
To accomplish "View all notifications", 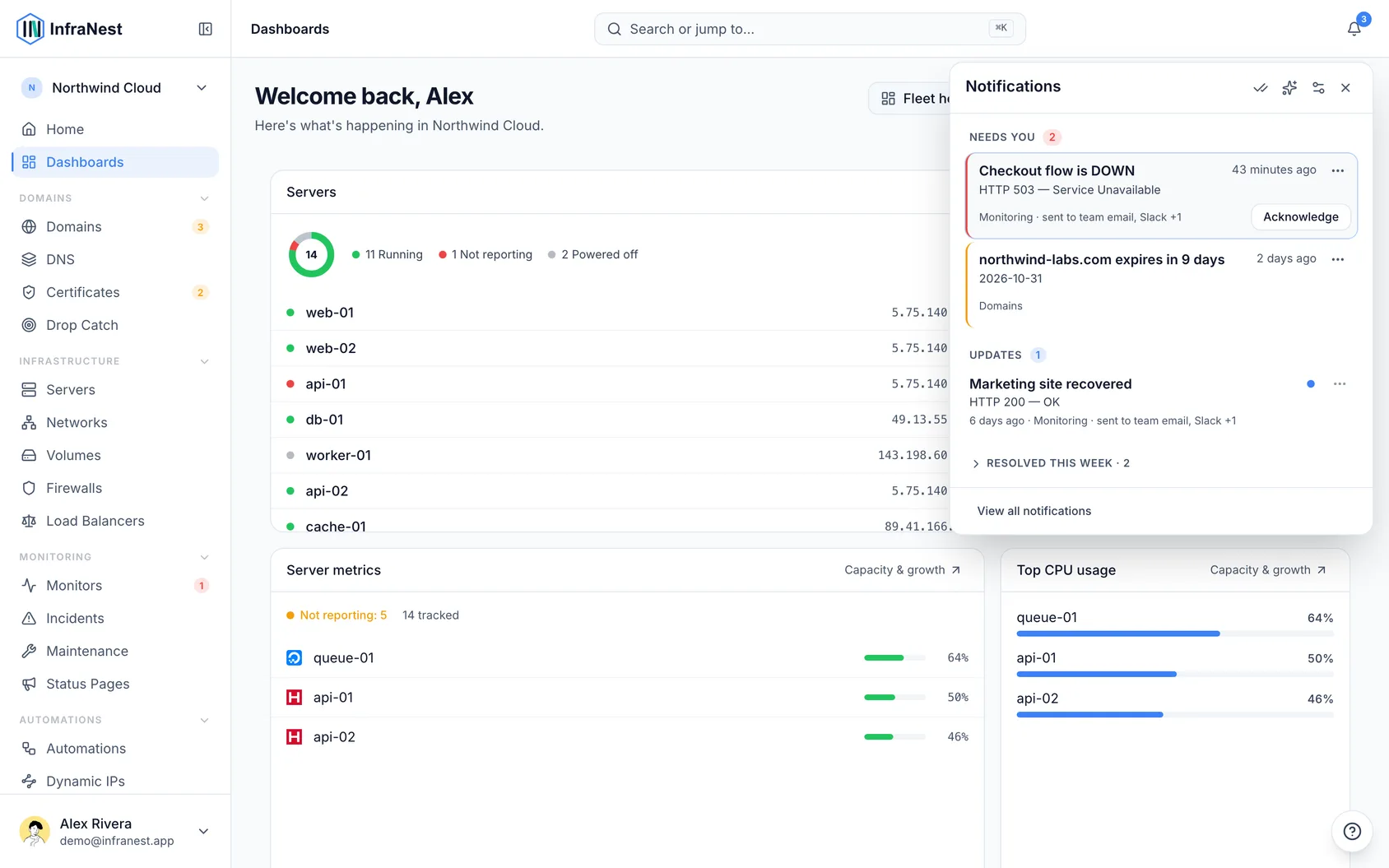I will (1034, 511).
